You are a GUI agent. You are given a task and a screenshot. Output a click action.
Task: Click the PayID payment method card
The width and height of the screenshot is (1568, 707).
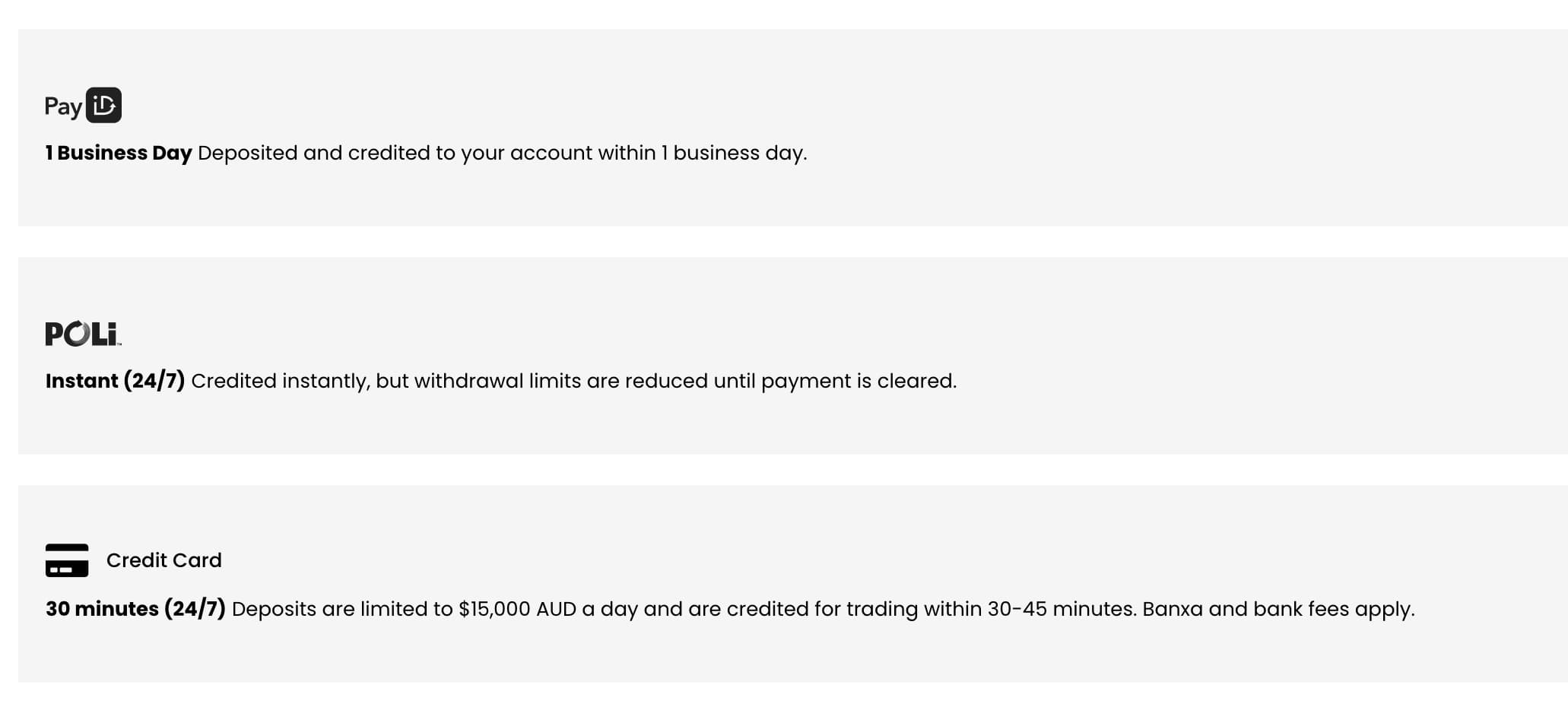point(793,128)
